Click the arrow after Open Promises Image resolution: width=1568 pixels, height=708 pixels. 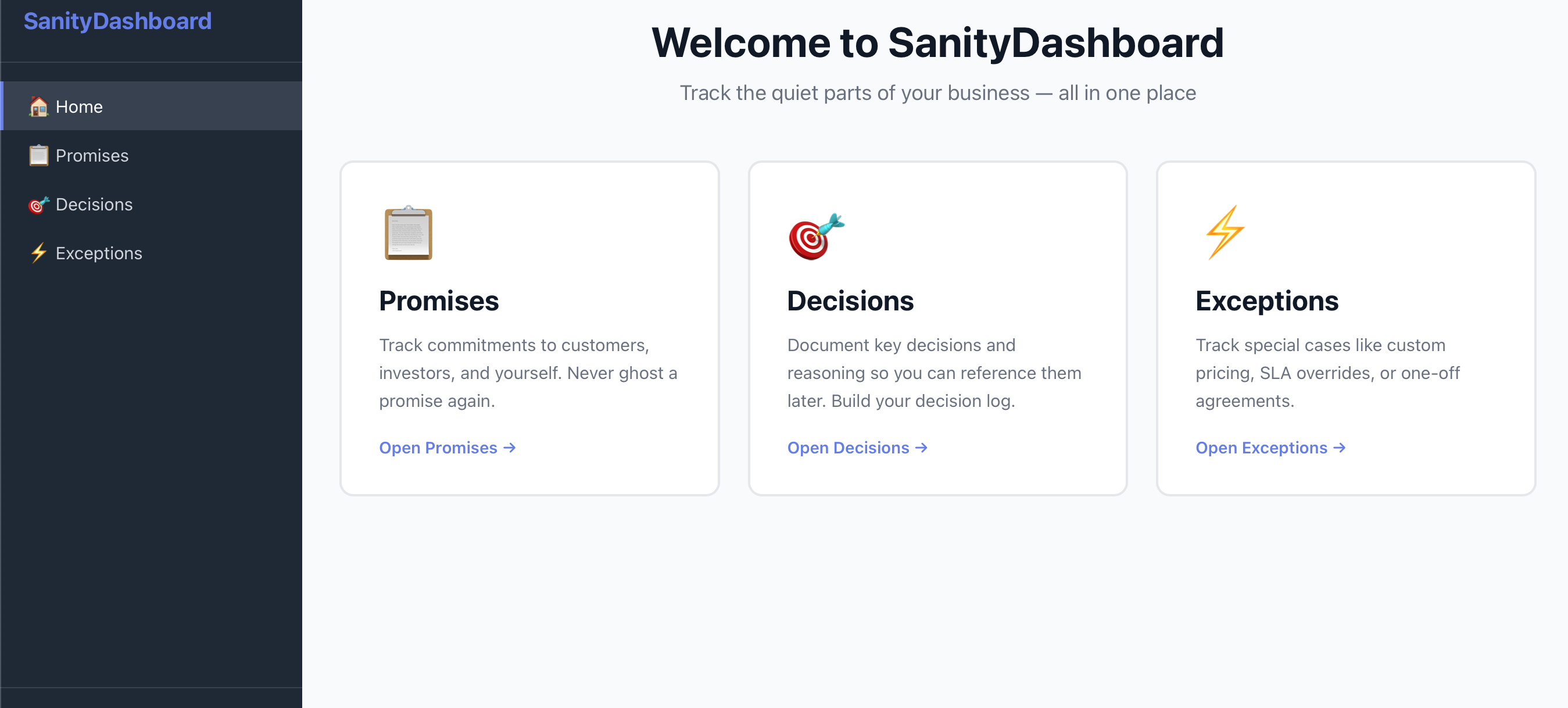click(510, 448)
